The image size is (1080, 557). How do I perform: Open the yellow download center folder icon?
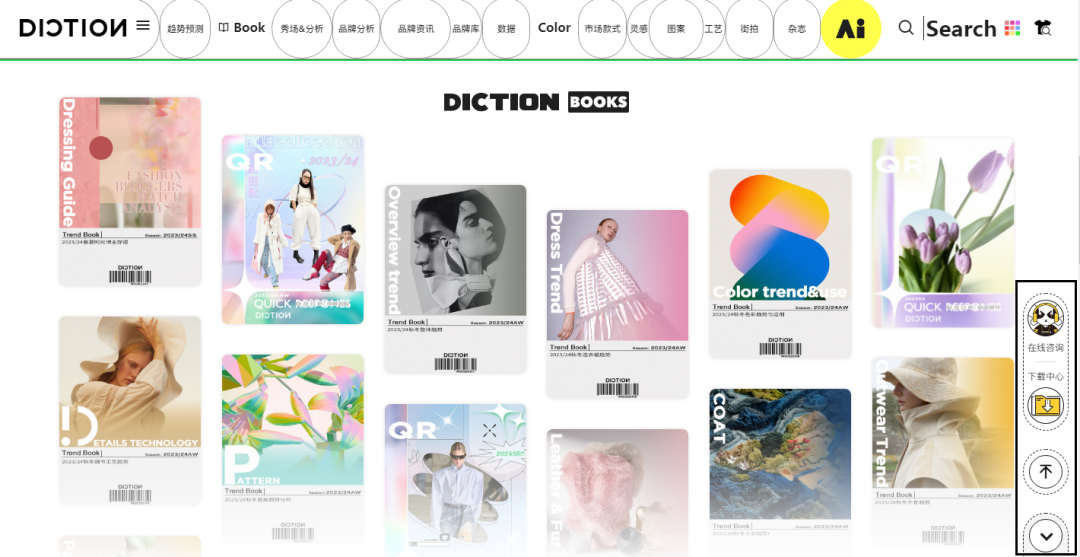coord(1046,406)
